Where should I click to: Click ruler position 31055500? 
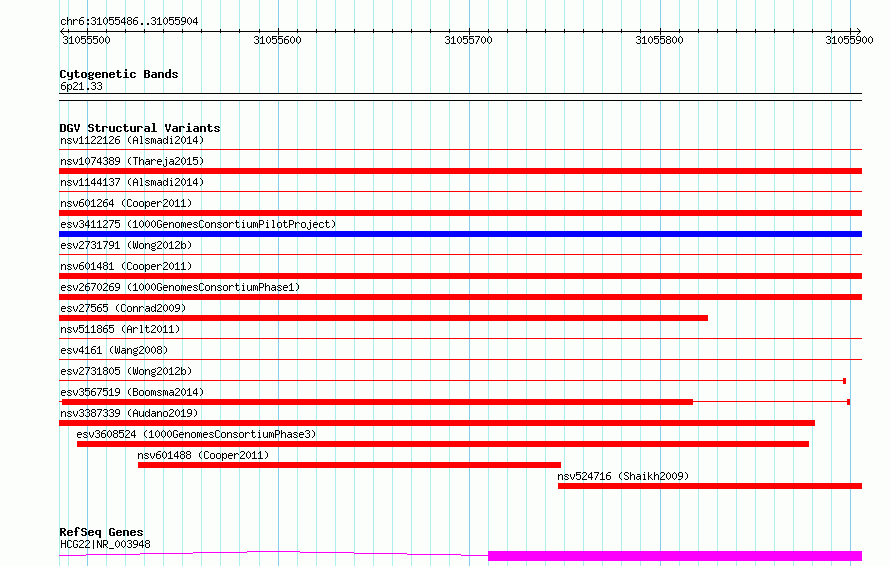86,40
